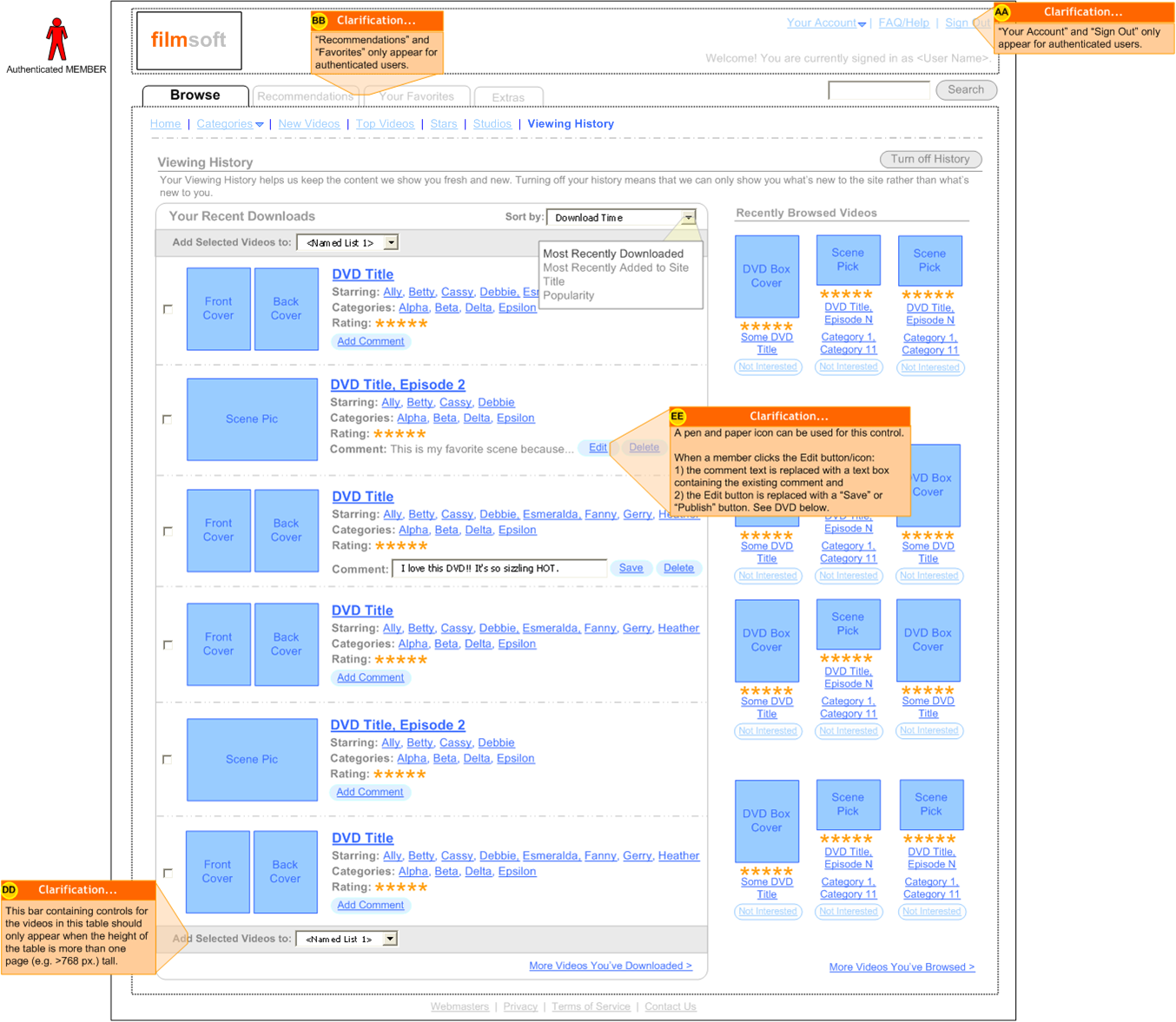Click the star rating of first DVD Title
The image size is (1176, 1022).
click(x=401, y=323)
